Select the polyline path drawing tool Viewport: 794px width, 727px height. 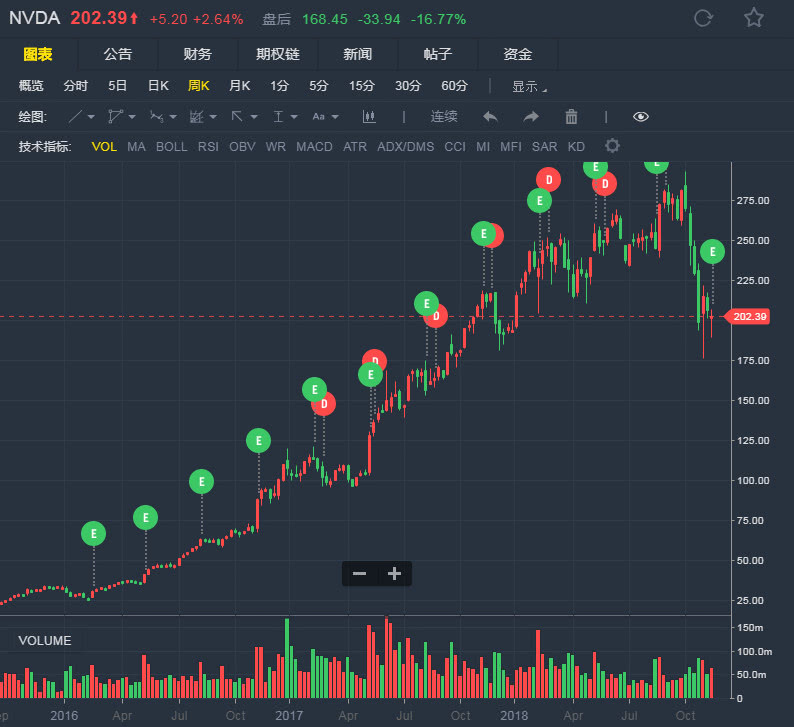click(115, 117)
